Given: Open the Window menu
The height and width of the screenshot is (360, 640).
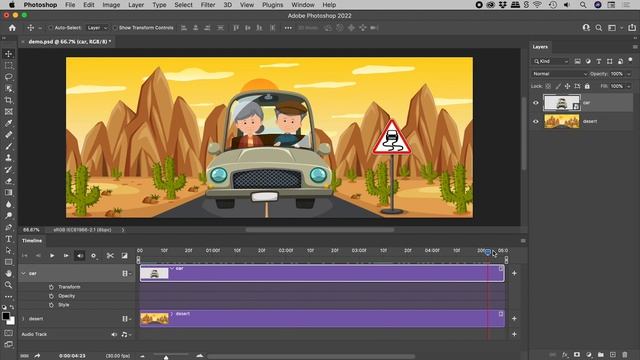Looking at the screenshot, I should [303, 5].
